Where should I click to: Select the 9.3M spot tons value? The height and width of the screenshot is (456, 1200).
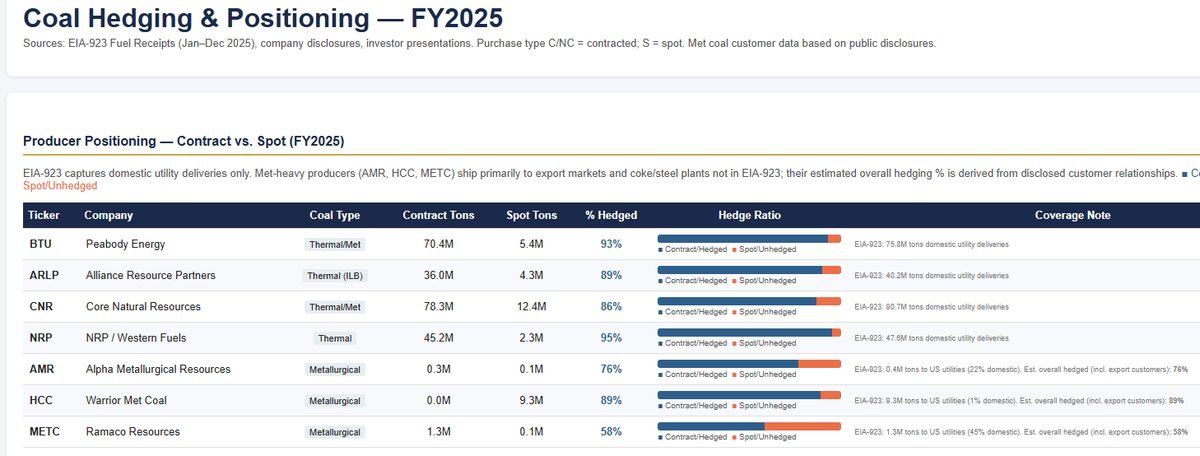[531, 400]
